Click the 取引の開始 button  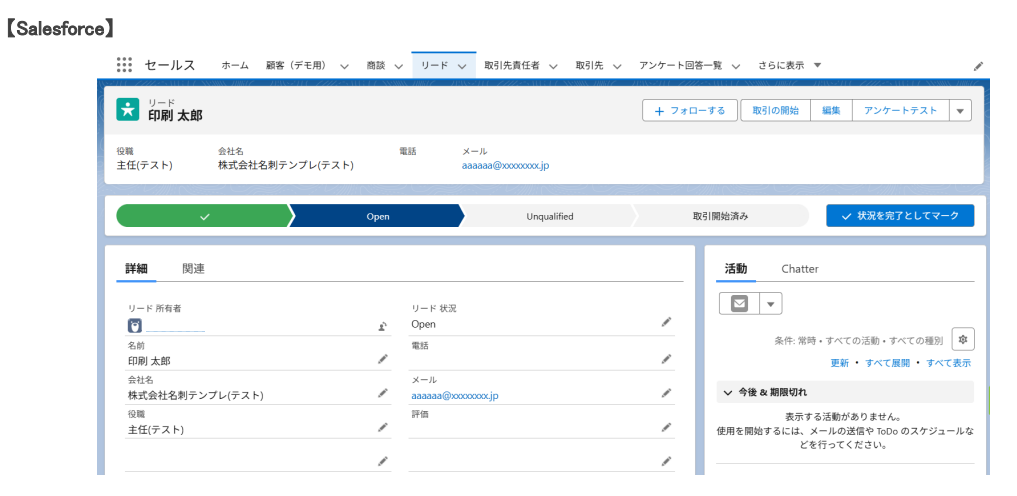[776, 111]
